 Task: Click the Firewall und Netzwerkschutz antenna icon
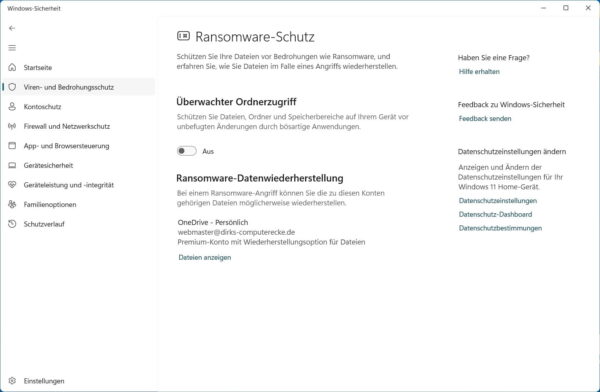(12, 126)
